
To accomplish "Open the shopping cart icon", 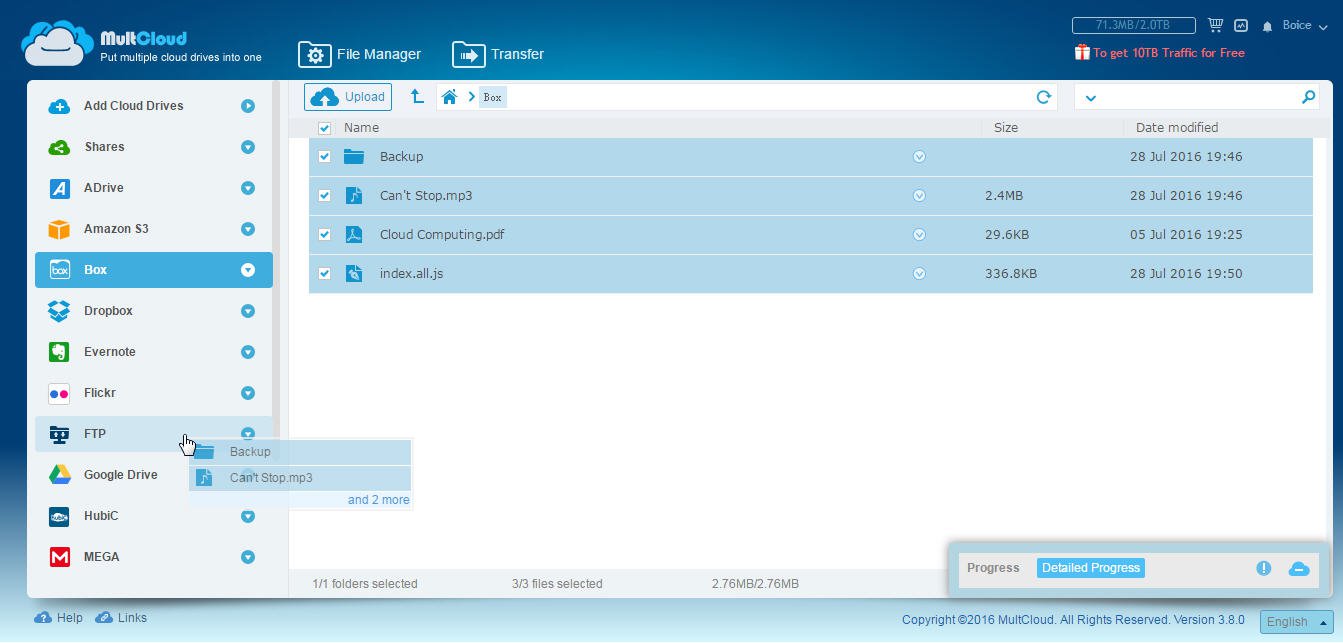I will click(1215, 25).
